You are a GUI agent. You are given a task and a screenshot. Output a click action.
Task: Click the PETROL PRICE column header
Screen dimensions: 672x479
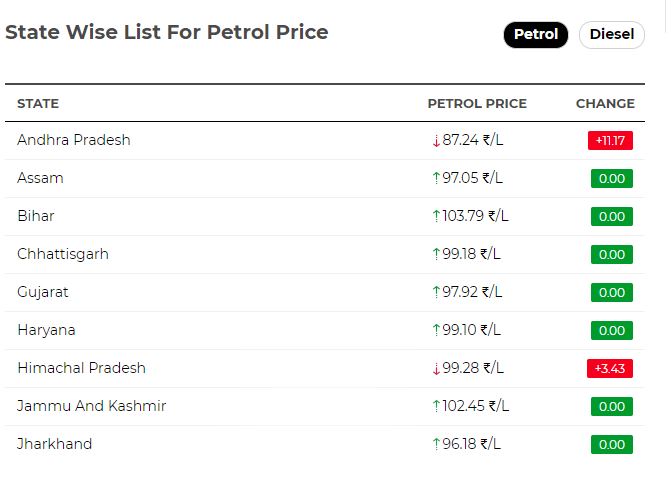477,104
